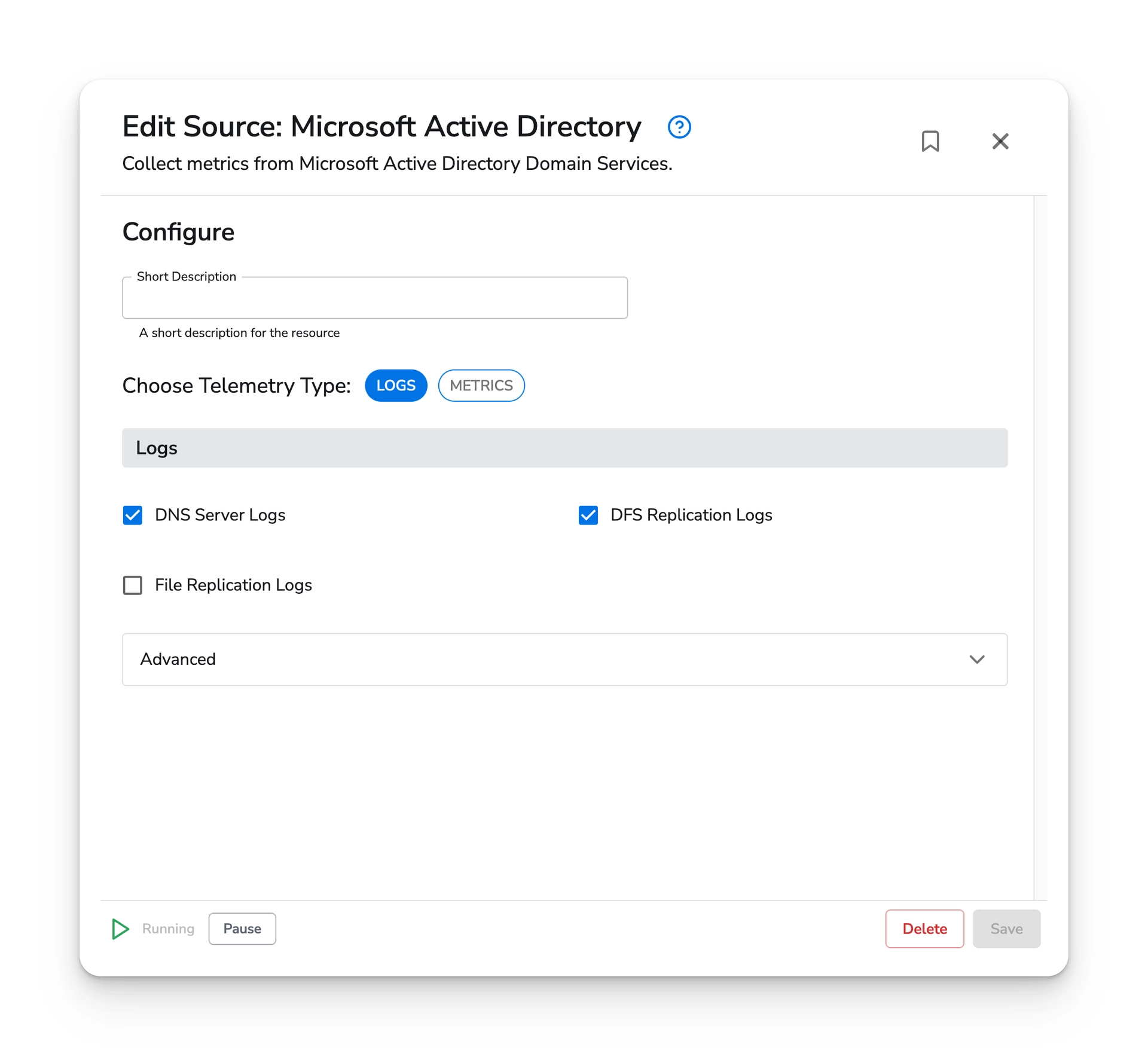
Task: Select the LOGS telemetry type
Action: (396, 386)
